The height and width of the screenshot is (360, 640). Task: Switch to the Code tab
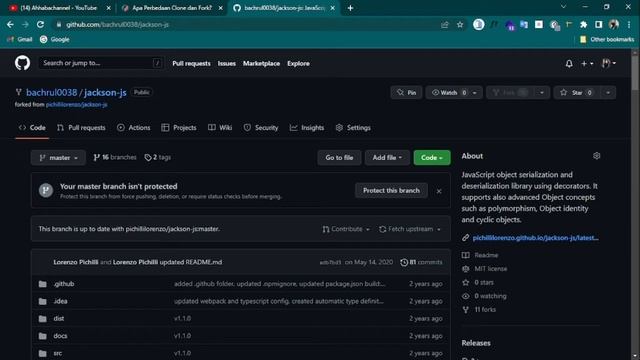[32, 128]
